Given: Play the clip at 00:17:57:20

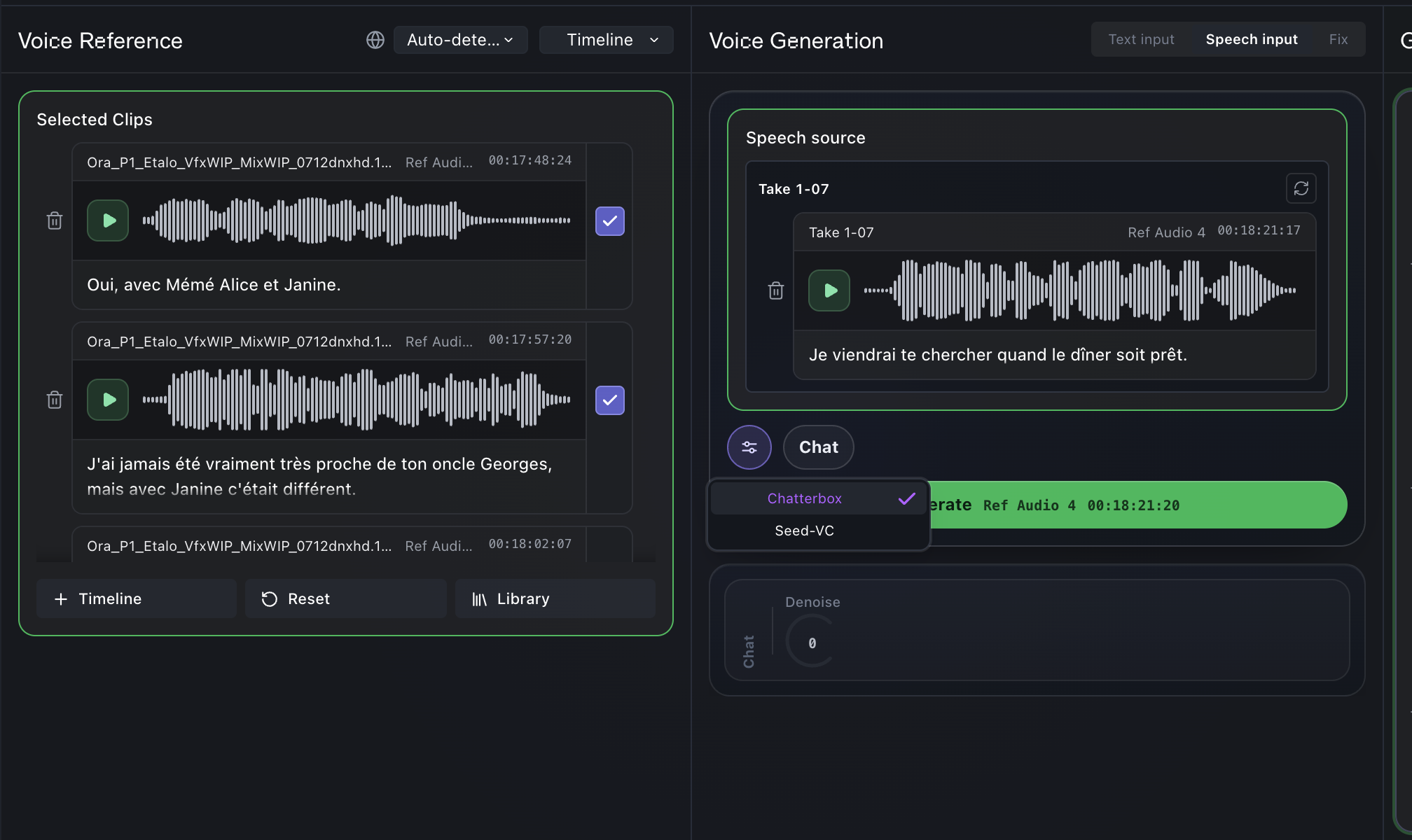Looking at the screenshot, I should point(108,400).
